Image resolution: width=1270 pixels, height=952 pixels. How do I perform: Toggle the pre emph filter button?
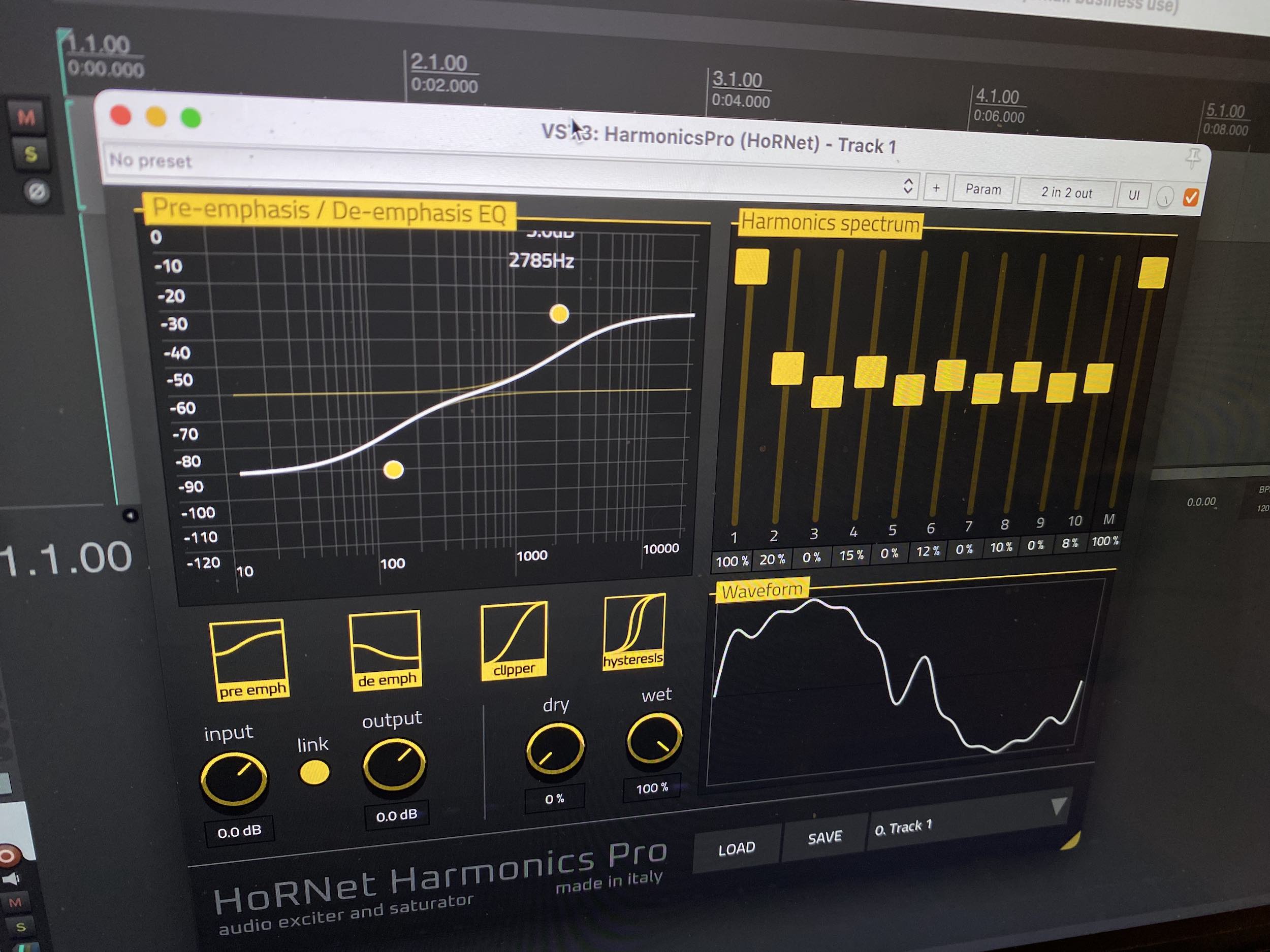pyautogui.click(x=249, y=660)
